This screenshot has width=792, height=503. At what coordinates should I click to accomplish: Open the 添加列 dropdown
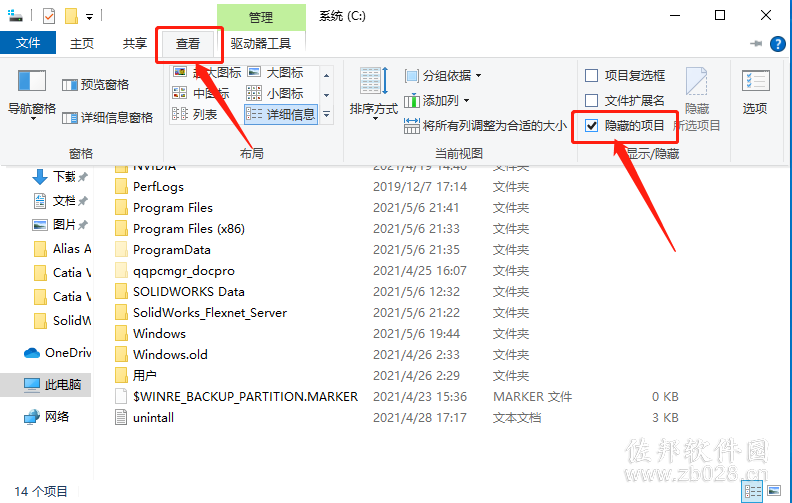tap(437, 100)
